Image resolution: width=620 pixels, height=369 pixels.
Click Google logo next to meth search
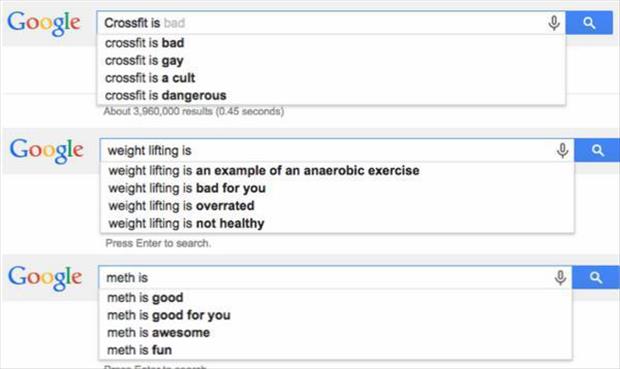tap(45, 278)
